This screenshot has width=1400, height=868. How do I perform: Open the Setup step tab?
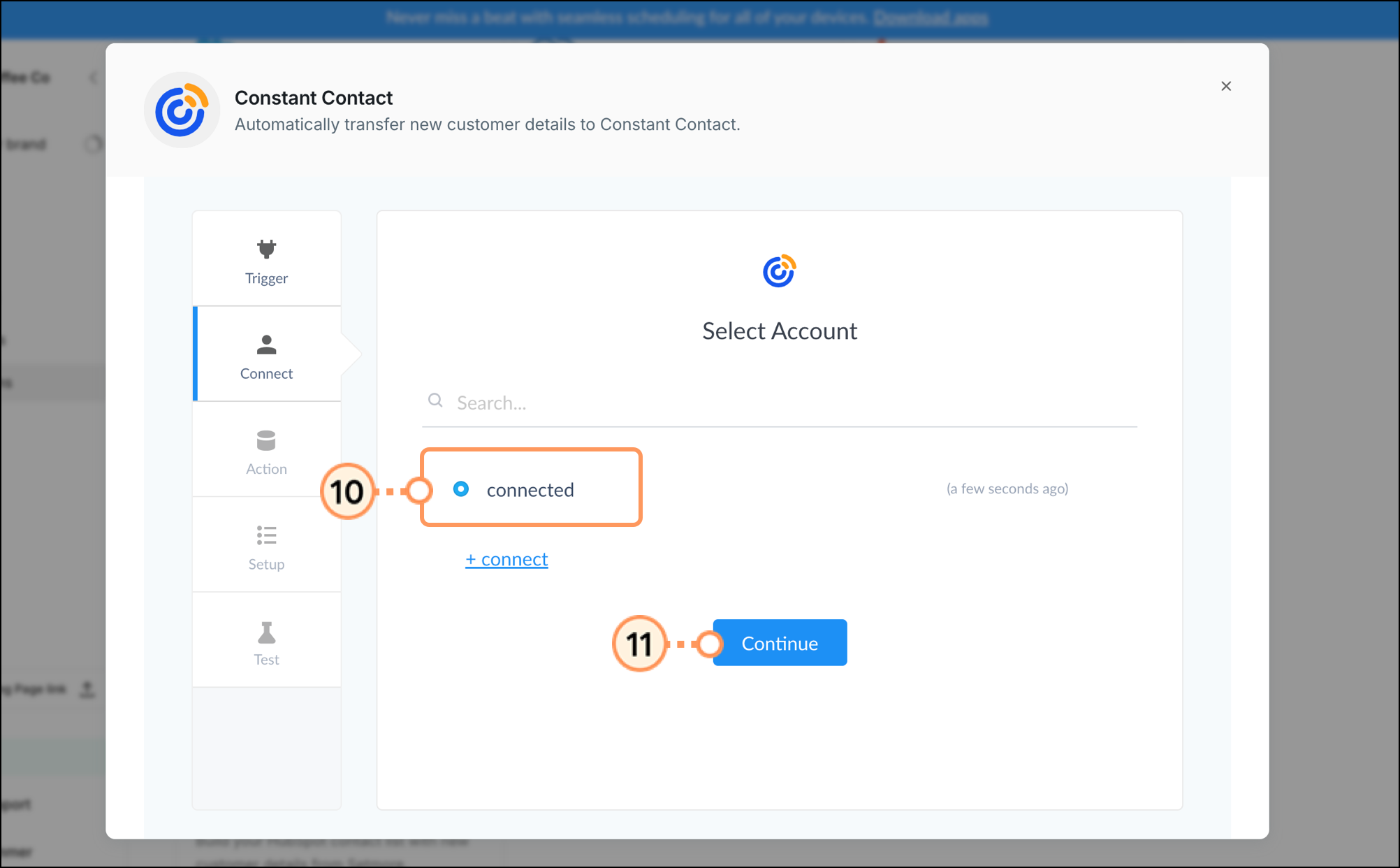coord(266,544)
